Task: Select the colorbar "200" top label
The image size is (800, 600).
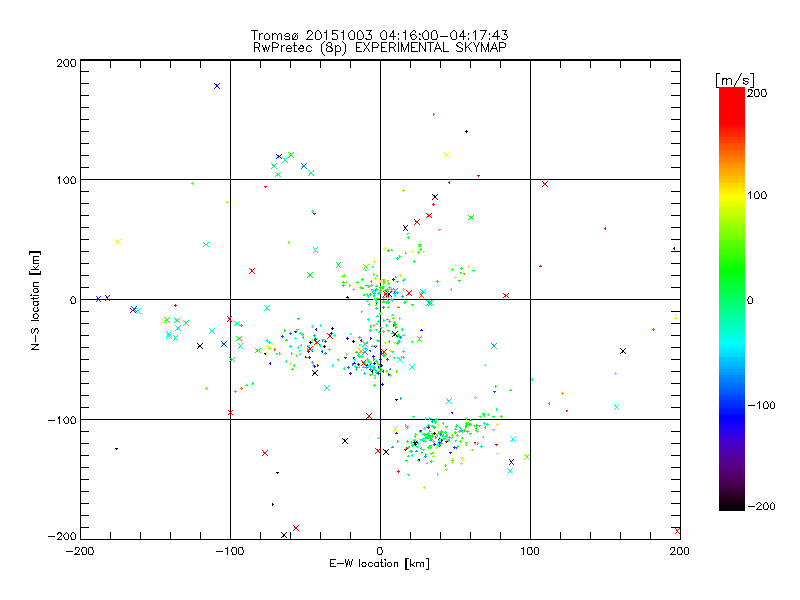Action: (x=757, y=93)
